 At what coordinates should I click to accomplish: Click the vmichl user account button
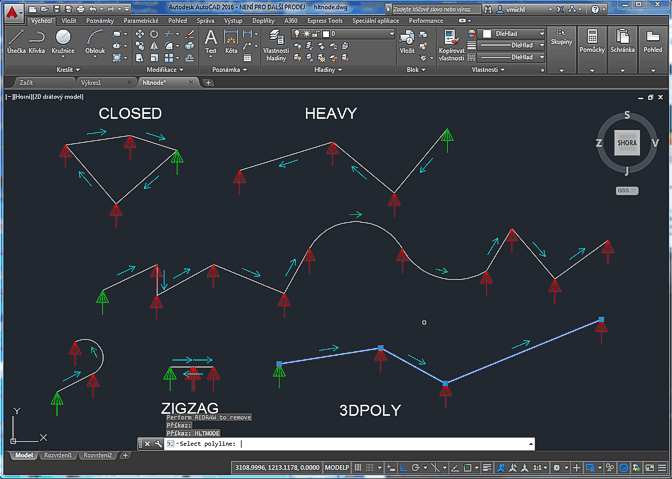pyautogui.click(x=524, y=9)
